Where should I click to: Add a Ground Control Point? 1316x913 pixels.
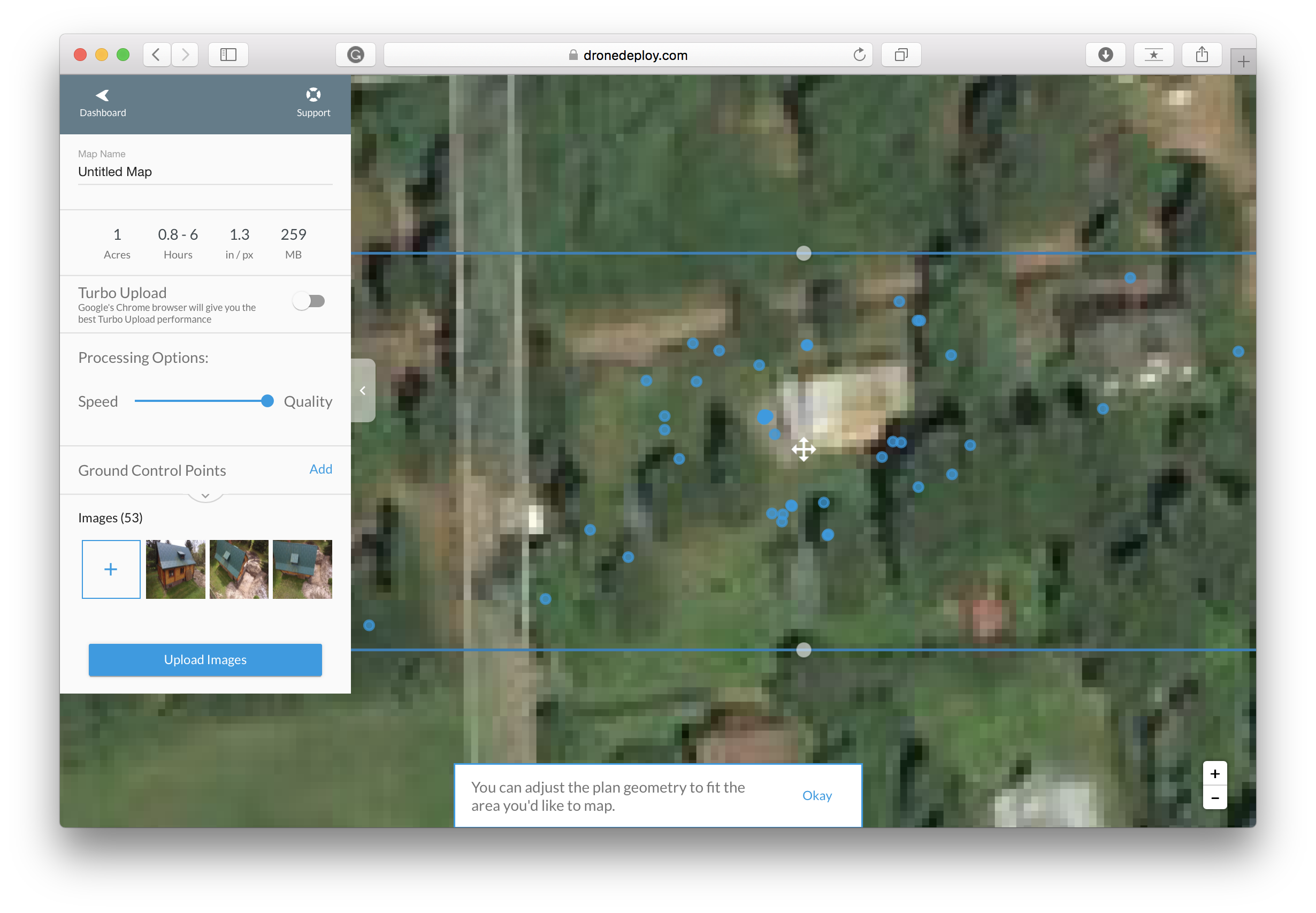click(x=320, y=469)
